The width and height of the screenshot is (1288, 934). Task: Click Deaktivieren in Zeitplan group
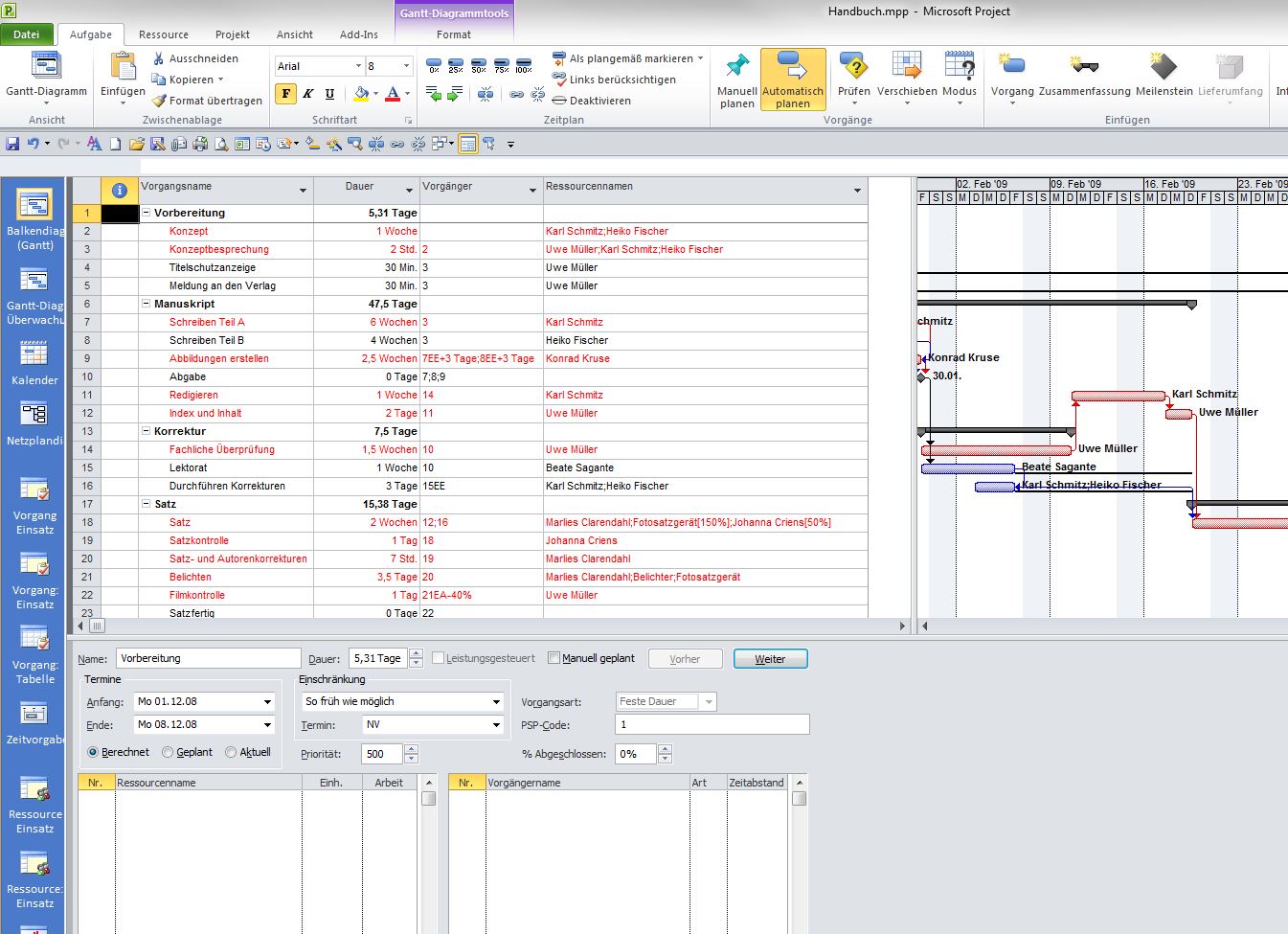coord(592,101)
